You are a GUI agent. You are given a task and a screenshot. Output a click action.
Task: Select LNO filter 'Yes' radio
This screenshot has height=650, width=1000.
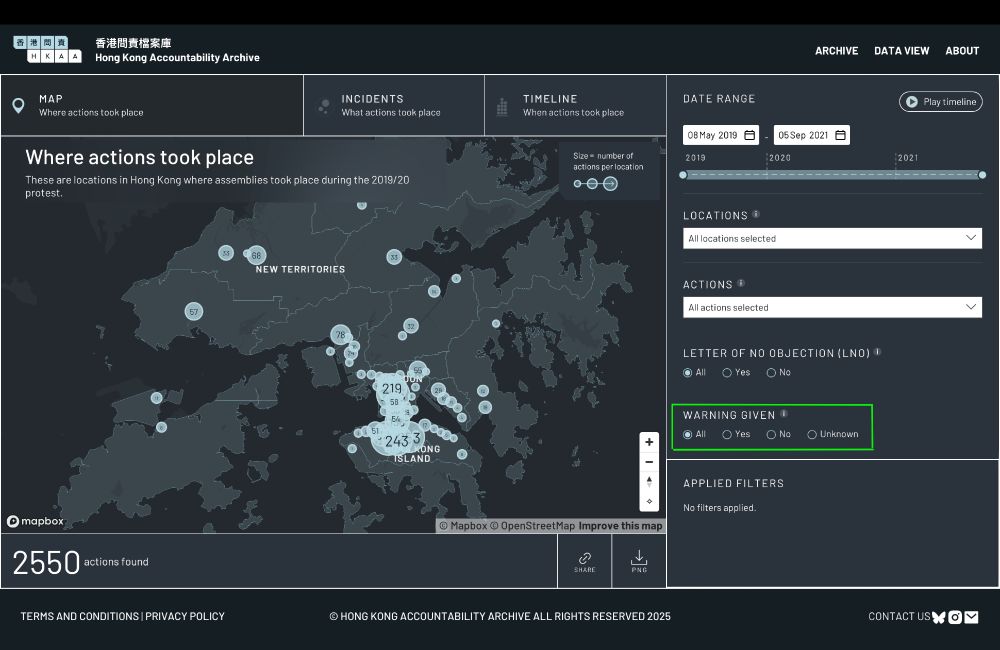pos(726,373)
